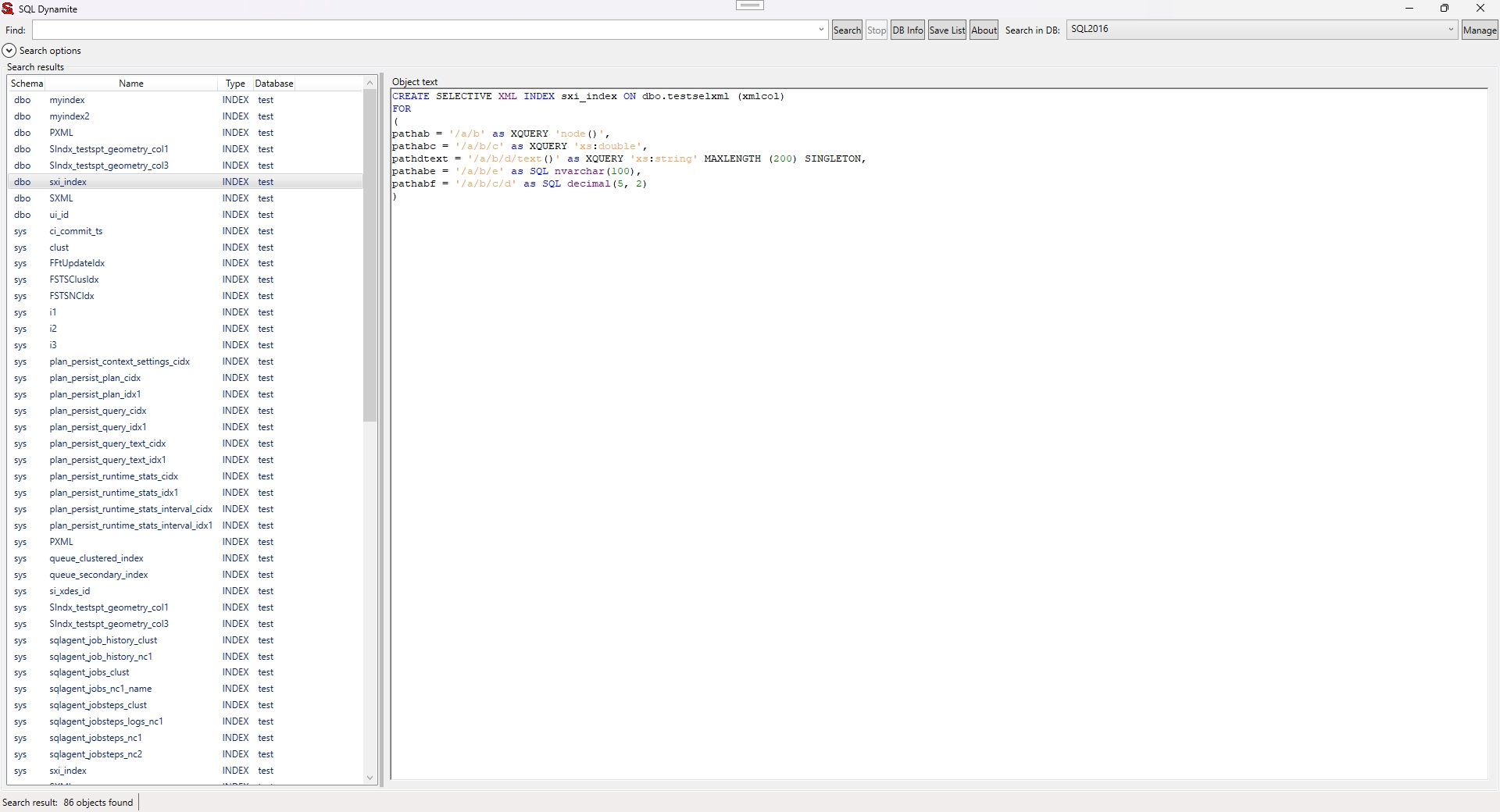
Task: Sort results by Name column header
Action: [x=131, y=84]
